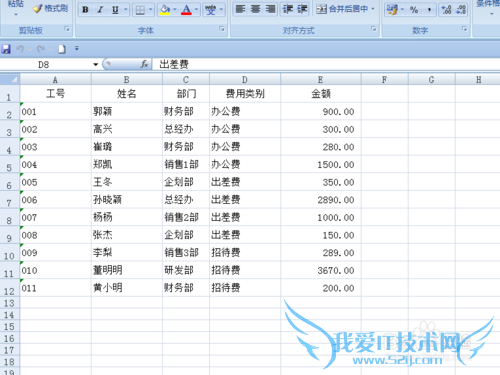
Task: Select cell containing 销售3部
Action: click(186, 253)
